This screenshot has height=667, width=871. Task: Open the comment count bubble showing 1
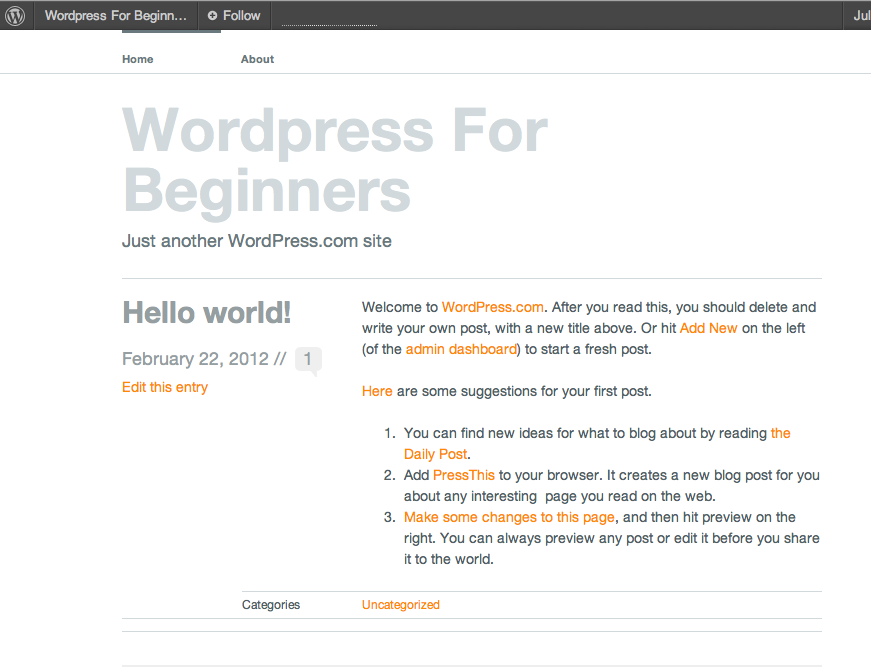pos(308,359)
